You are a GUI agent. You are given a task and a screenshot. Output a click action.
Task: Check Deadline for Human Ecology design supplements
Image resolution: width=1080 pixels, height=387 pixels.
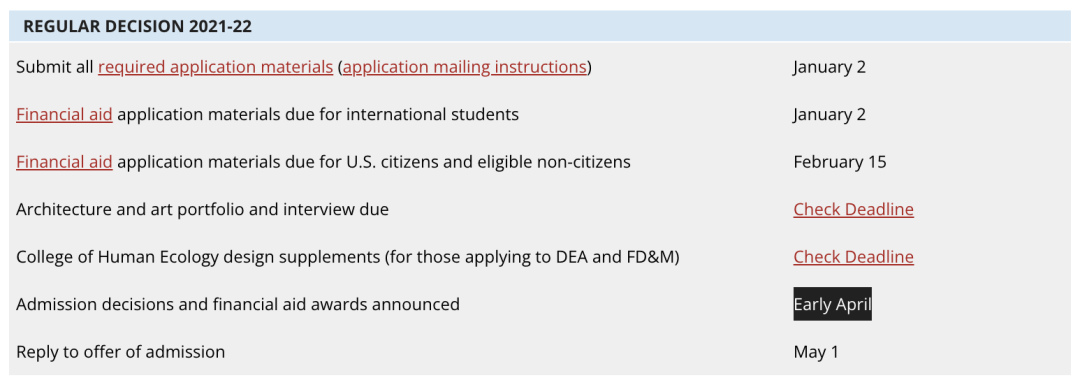853,257
